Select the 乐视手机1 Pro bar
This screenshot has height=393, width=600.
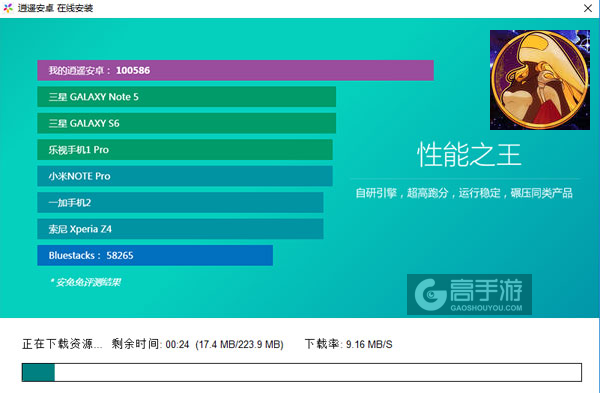185,150
